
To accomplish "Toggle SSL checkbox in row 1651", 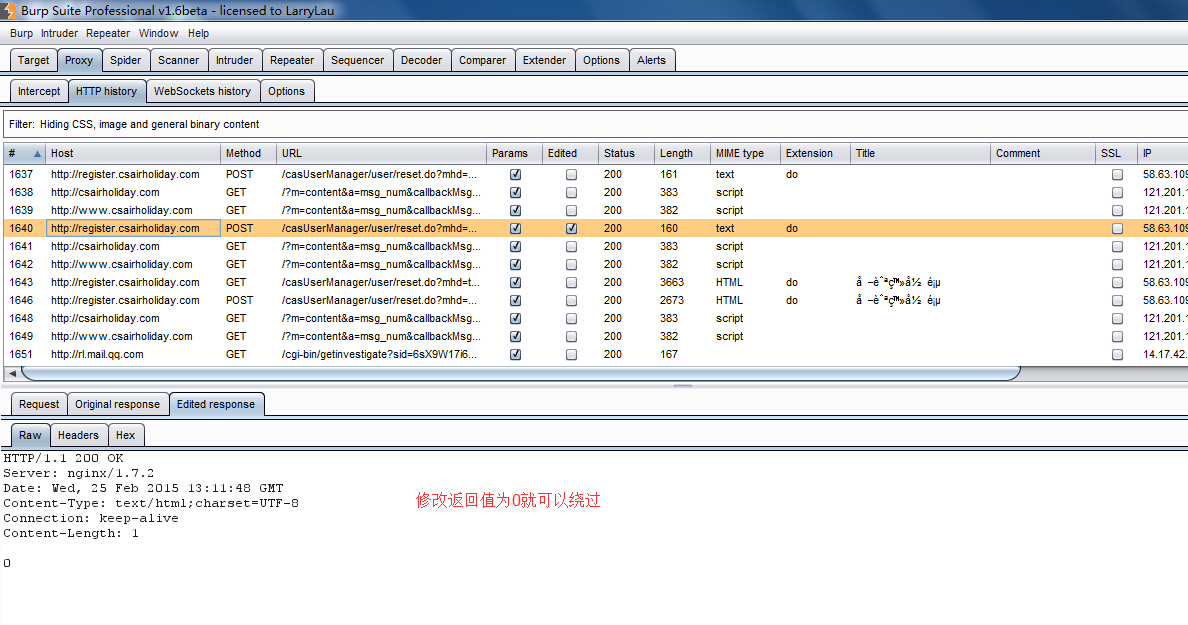I will [1117, 355].
